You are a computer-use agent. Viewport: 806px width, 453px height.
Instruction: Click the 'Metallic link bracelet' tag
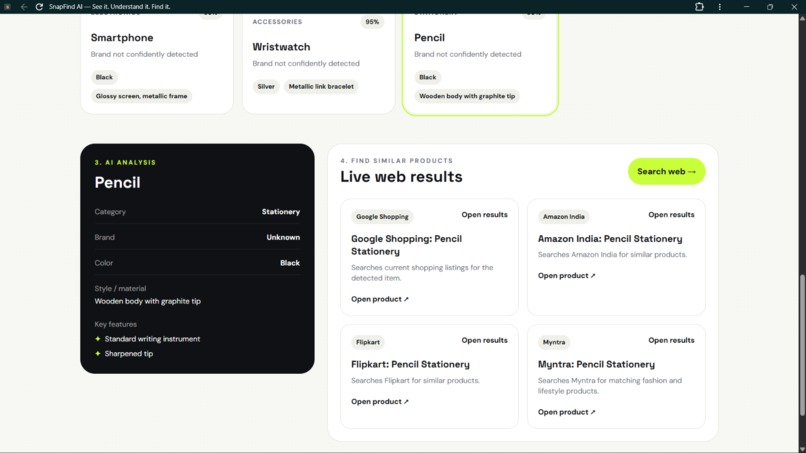(x=321, y=87)
